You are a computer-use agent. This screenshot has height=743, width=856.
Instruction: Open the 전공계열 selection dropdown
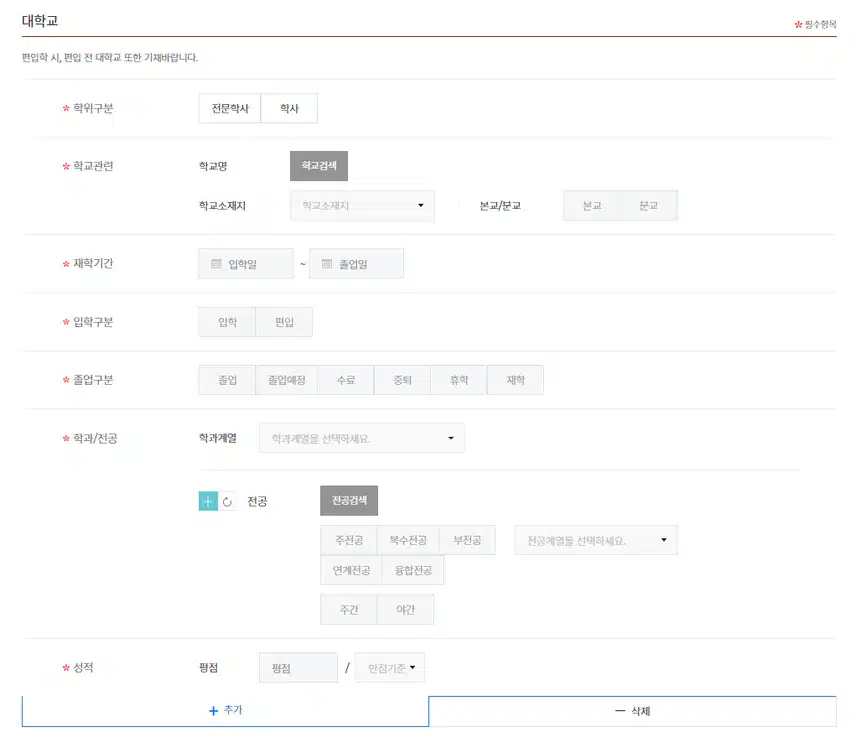tap(596, 540)
